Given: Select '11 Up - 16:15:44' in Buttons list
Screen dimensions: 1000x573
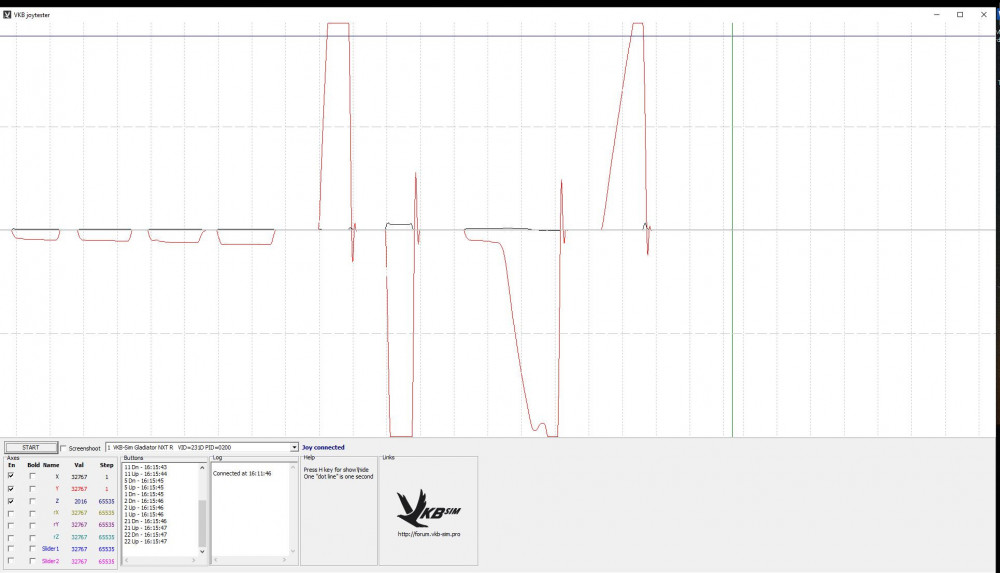Looking at the screenshot, I should (x=145, y=474).
